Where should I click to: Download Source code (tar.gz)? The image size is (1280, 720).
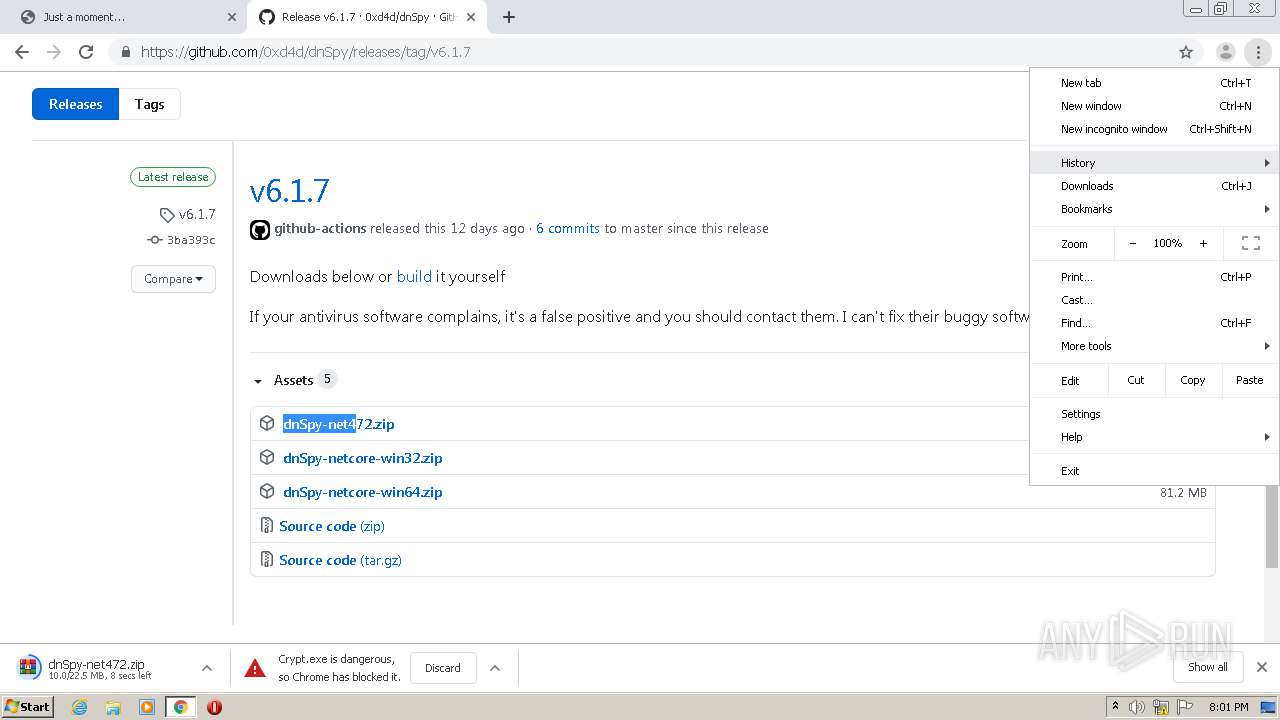click(340, 560)
